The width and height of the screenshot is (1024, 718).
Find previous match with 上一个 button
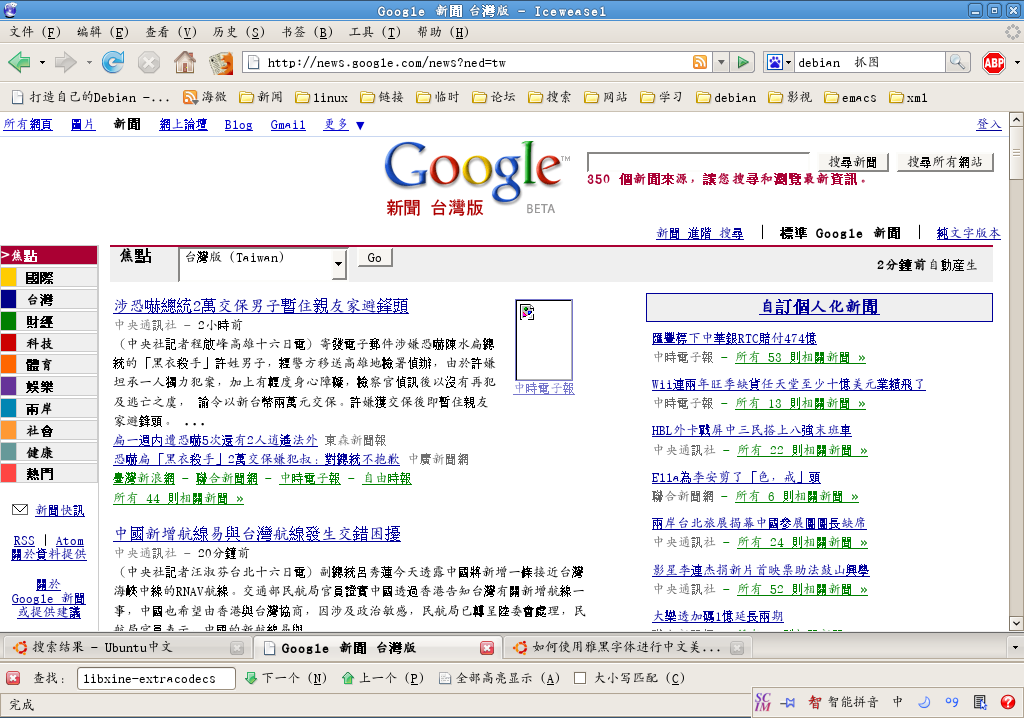click(x=383, y=678)
